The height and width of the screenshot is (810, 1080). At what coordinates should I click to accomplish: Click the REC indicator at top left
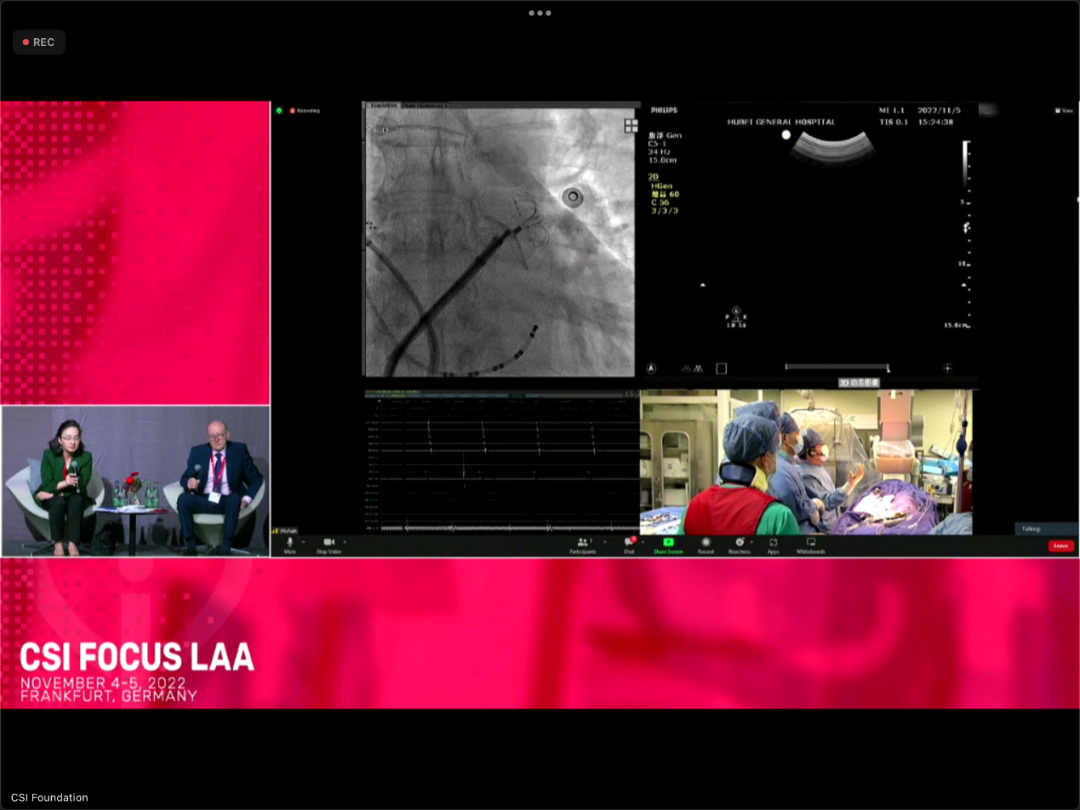click(39, 42)
